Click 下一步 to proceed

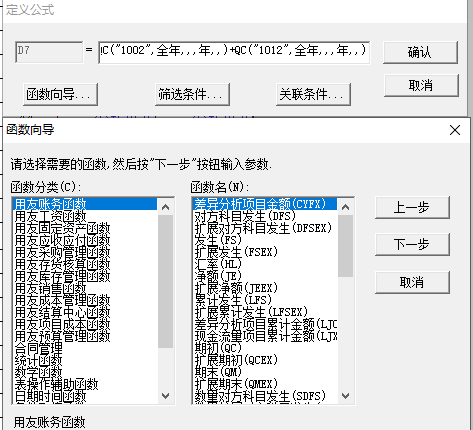click(x=412, y=244)
